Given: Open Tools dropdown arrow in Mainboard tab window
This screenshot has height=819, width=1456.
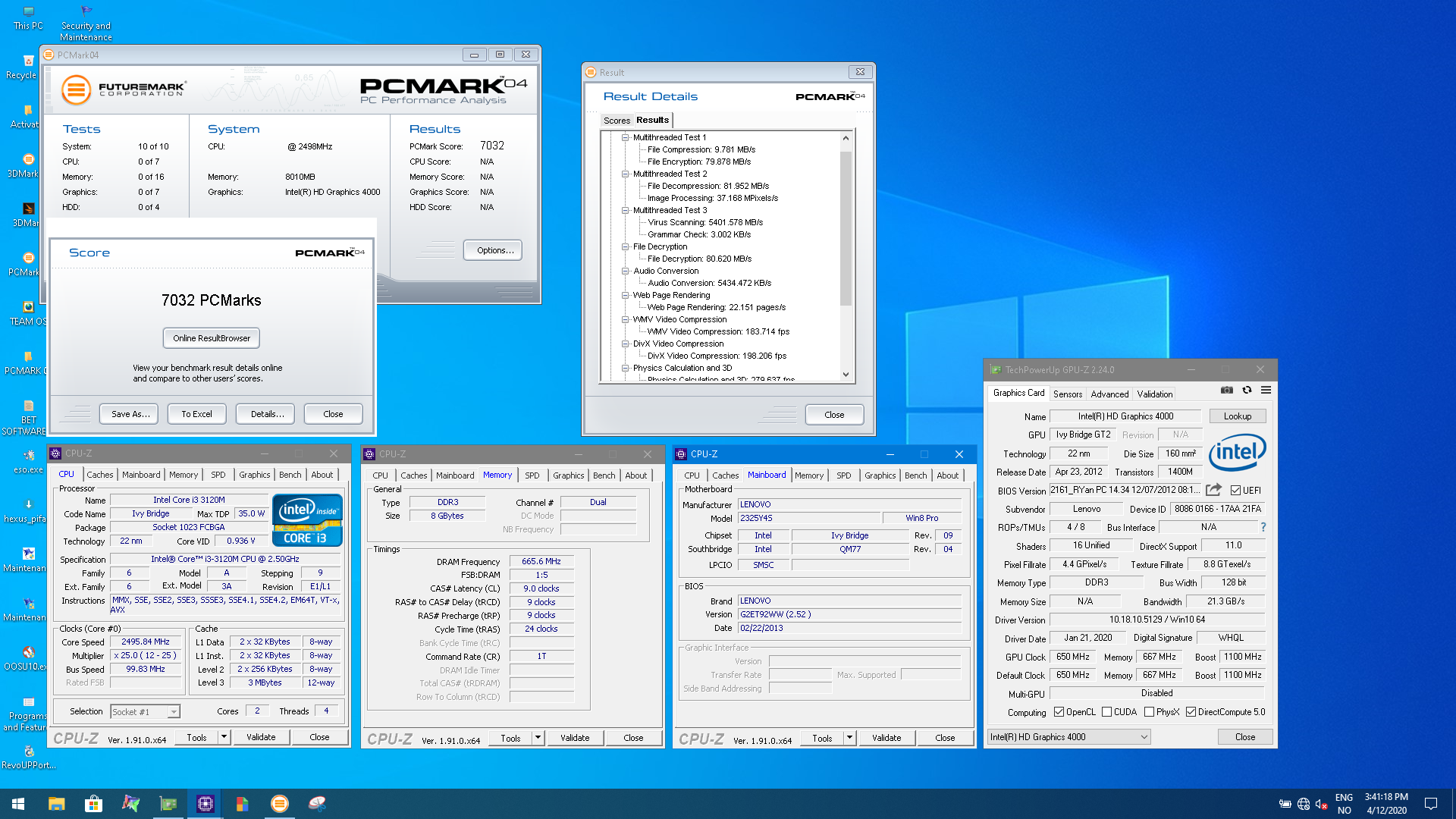Looking at the screenshot, I should click(x=849, y=738).
